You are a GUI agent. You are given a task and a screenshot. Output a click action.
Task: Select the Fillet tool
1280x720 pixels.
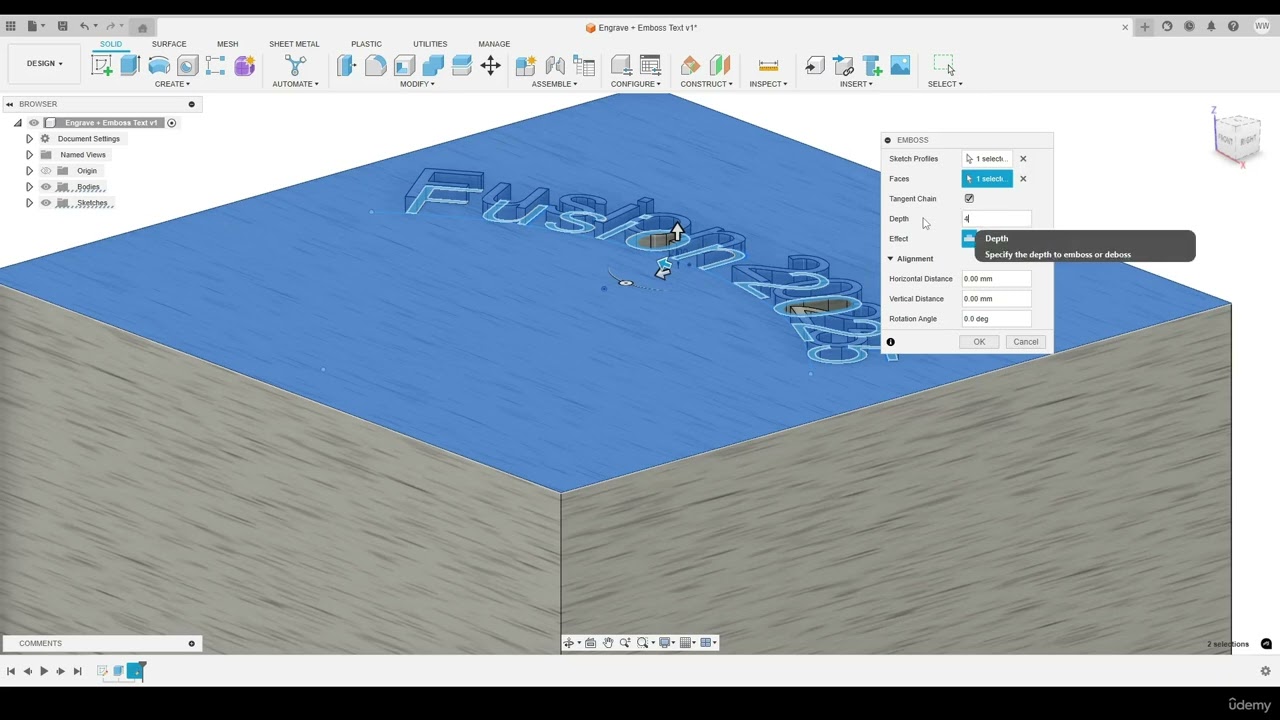coord(375,66)
